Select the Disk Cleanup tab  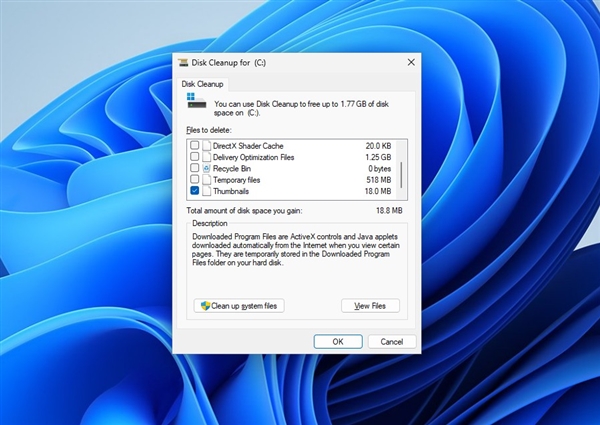click(x=202, y=84)
